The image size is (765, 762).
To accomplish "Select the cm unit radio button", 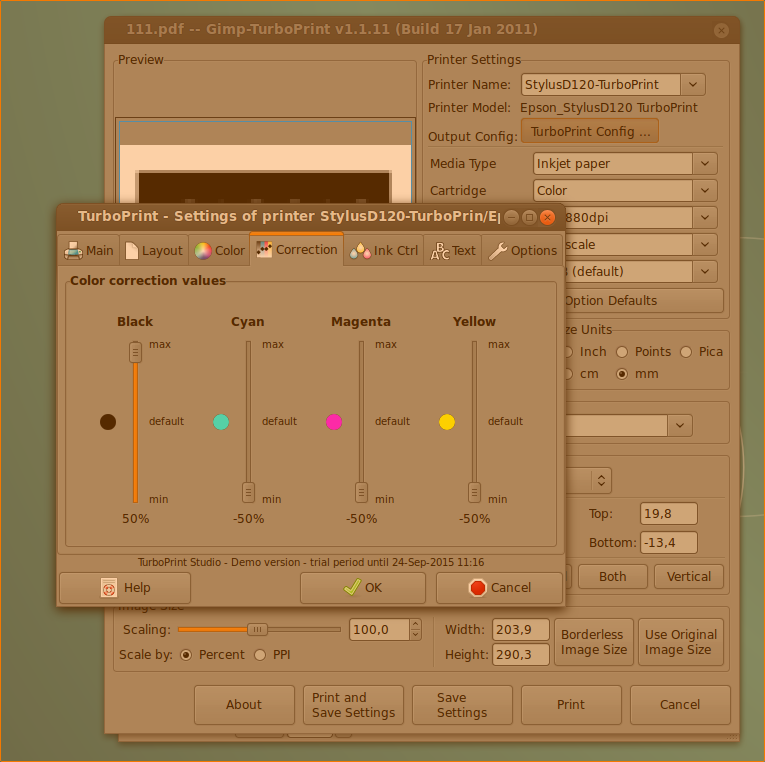I will click(x=568, y=374).
